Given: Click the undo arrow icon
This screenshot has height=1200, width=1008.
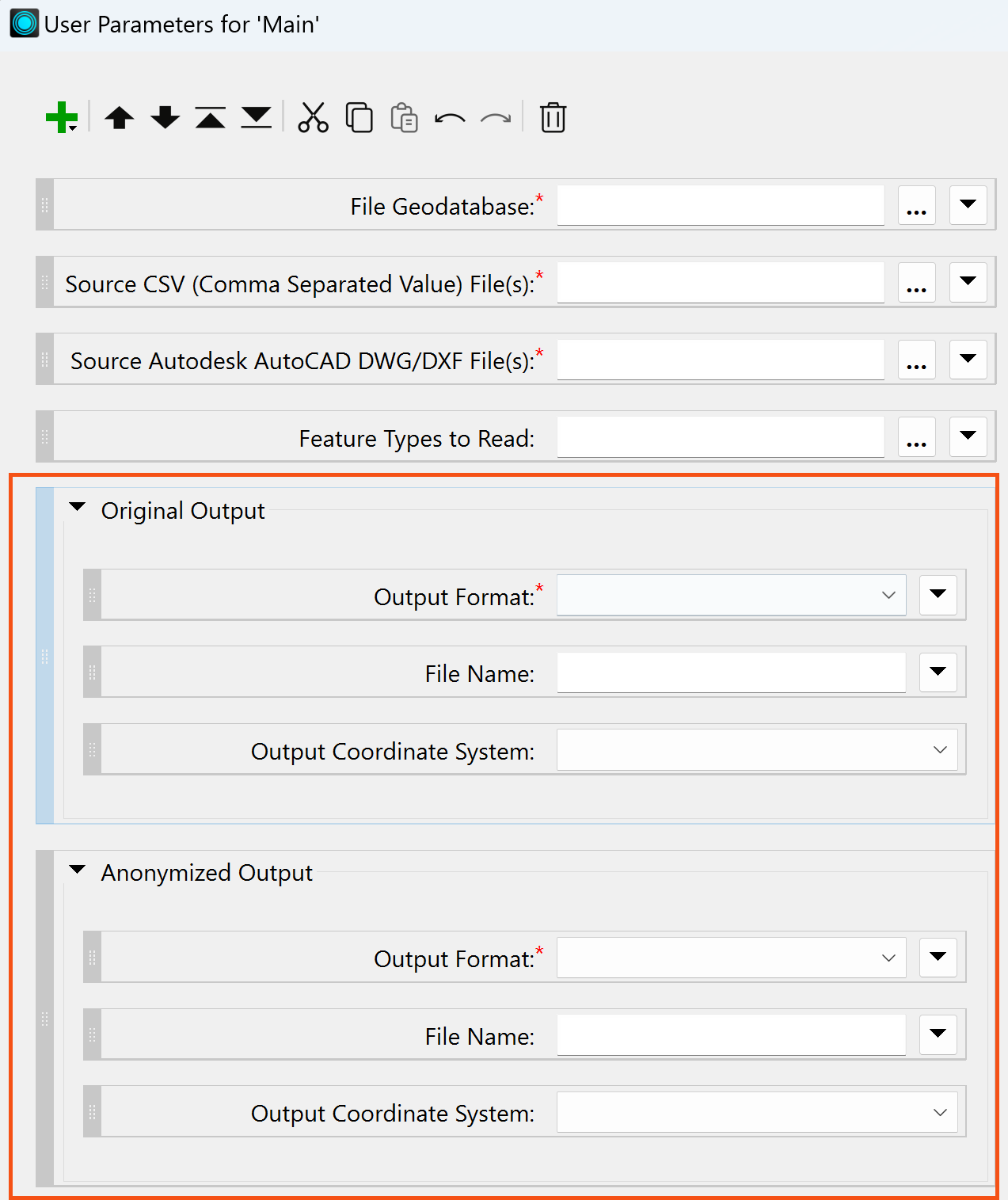Looking at the screenshot, I should click(x=450, y=119).
